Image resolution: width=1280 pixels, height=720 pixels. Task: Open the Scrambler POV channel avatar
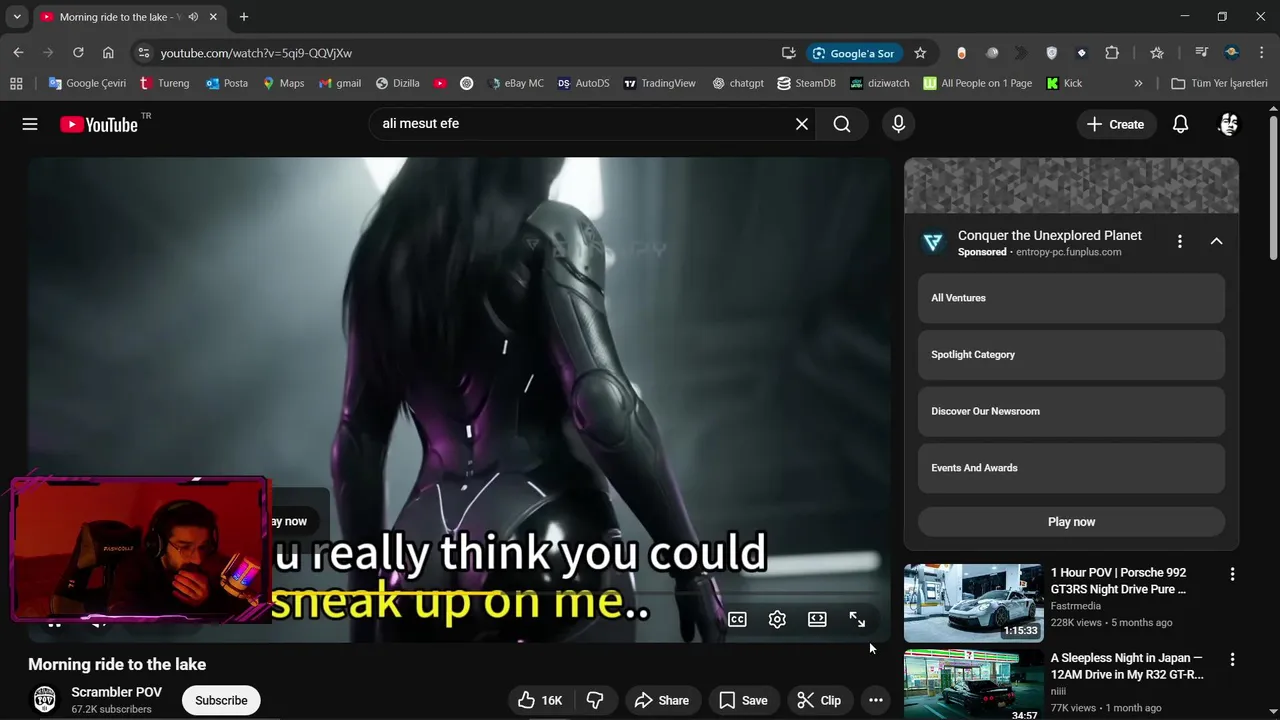44,700
